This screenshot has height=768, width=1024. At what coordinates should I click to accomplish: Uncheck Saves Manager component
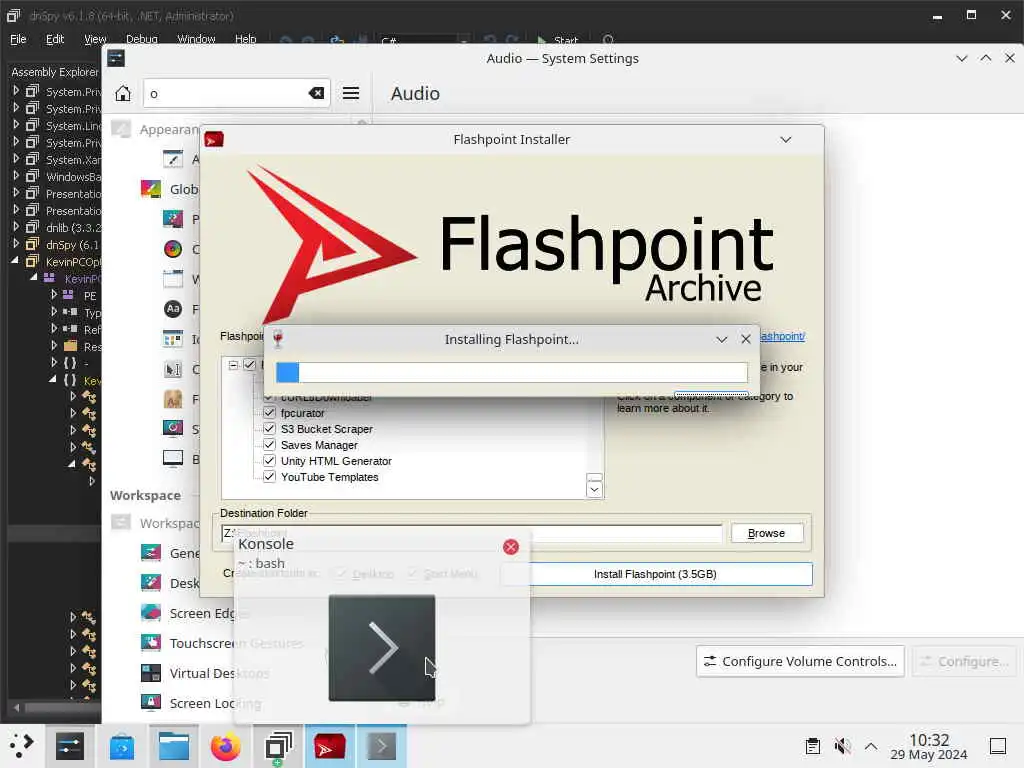coord(269,445)
